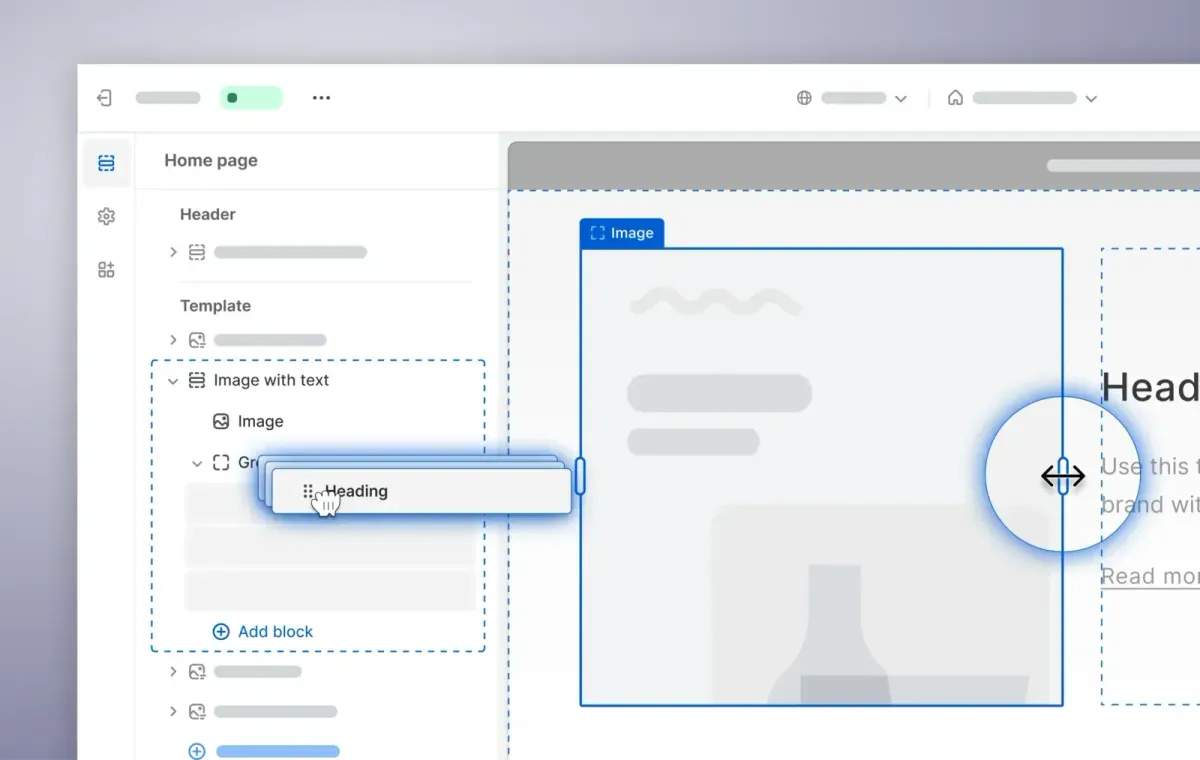
Task: Click the blue add section link at bottom
Action: pos(278,751)
